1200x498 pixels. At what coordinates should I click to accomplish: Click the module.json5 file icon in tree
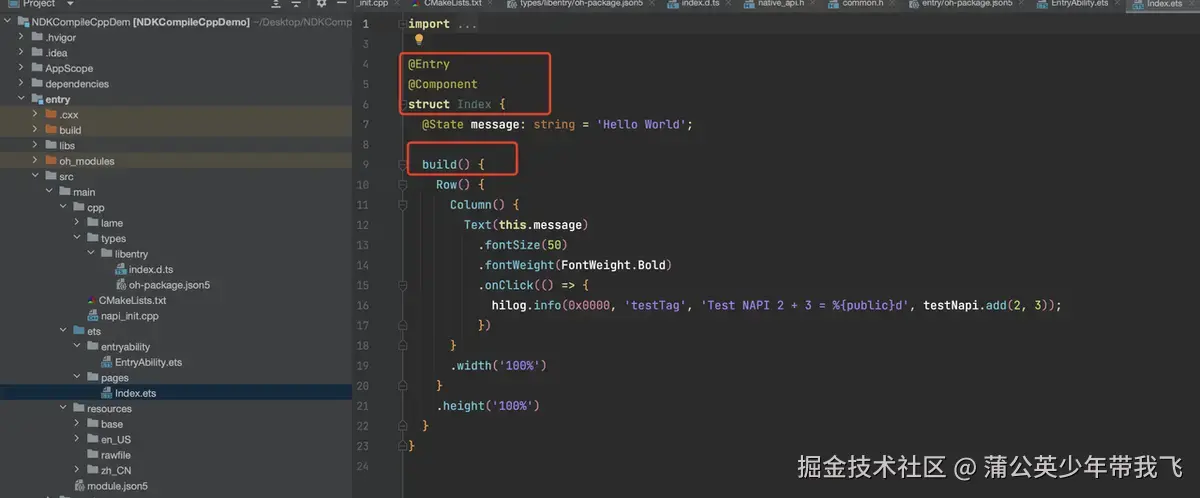78,486
